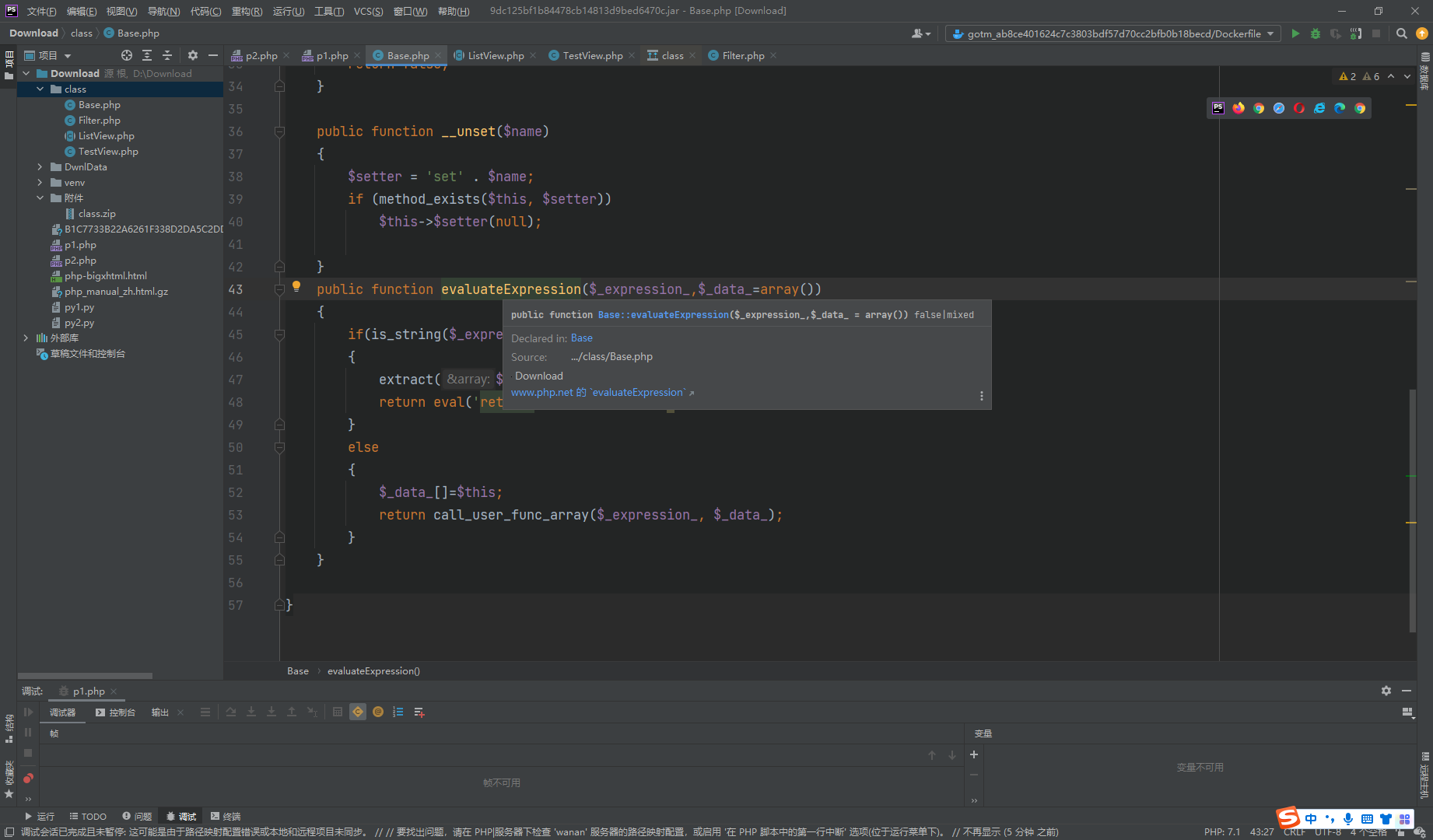The image size is (1433, 840).
Task: Click step over icon in debugger toolbar
Action: (231, 712)
